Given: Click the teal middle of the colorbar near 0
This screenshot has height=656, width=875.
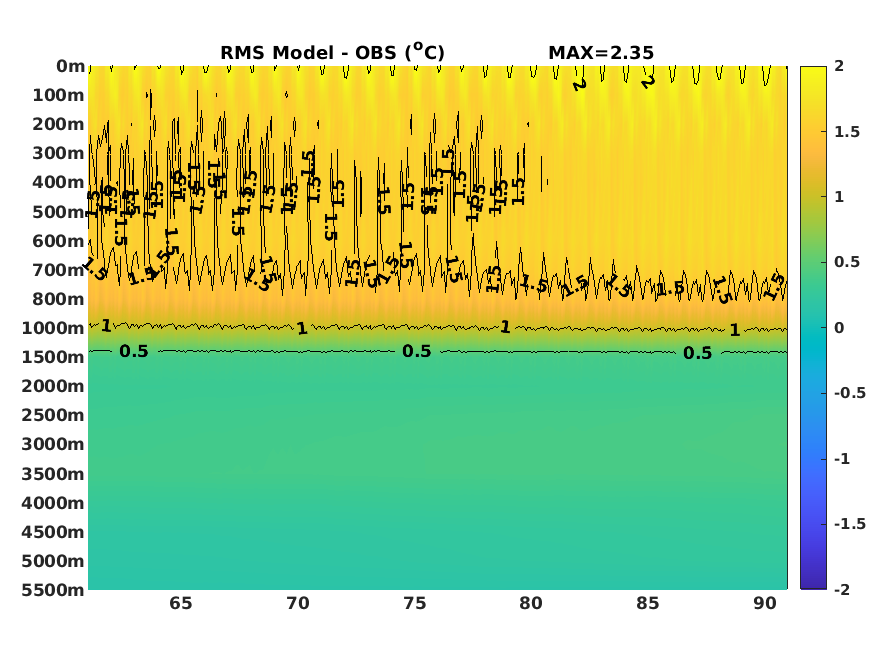Looking at the screenshot, I should click(x=813, y=328).
